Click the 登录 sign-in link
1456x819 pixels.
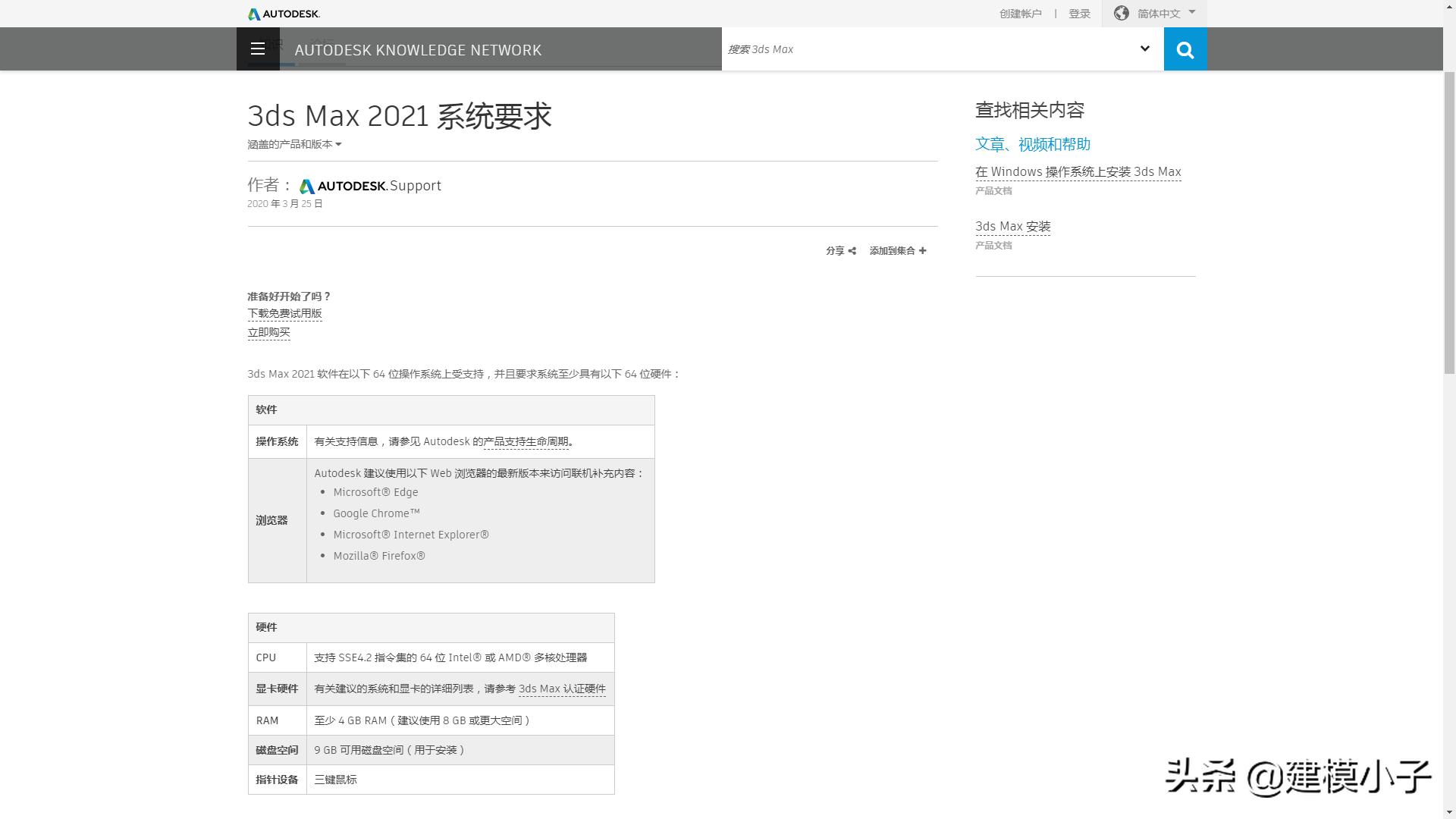point(1079,13)
